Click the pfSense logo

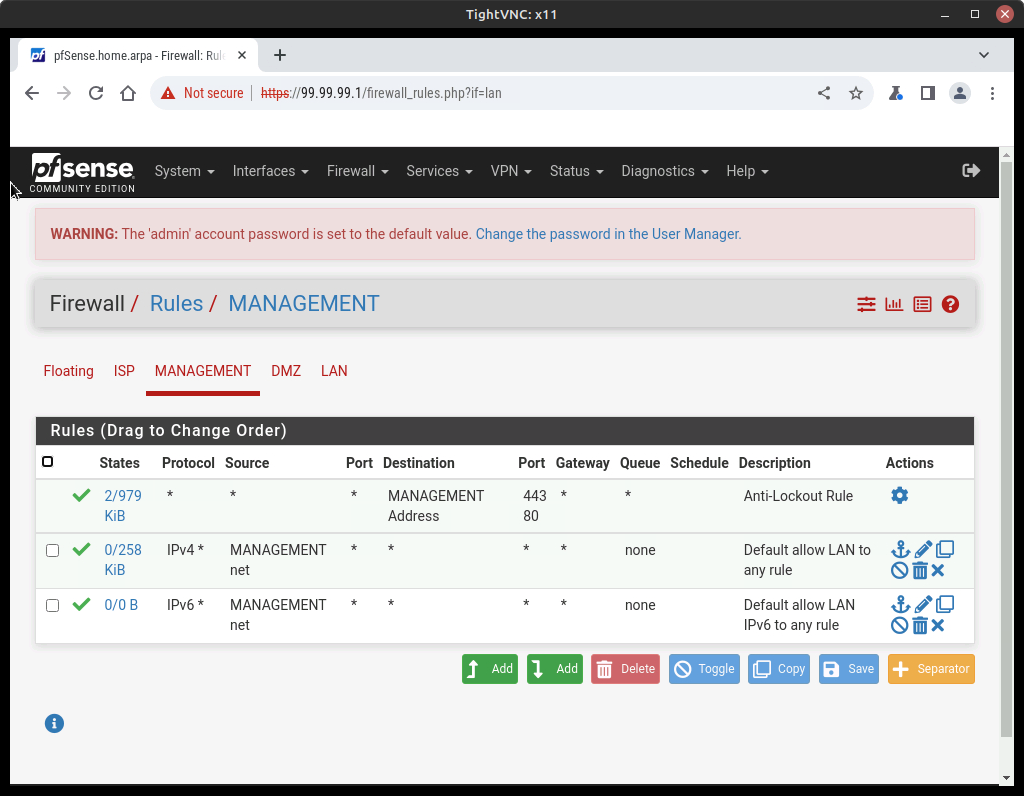[x=82, y=172]
